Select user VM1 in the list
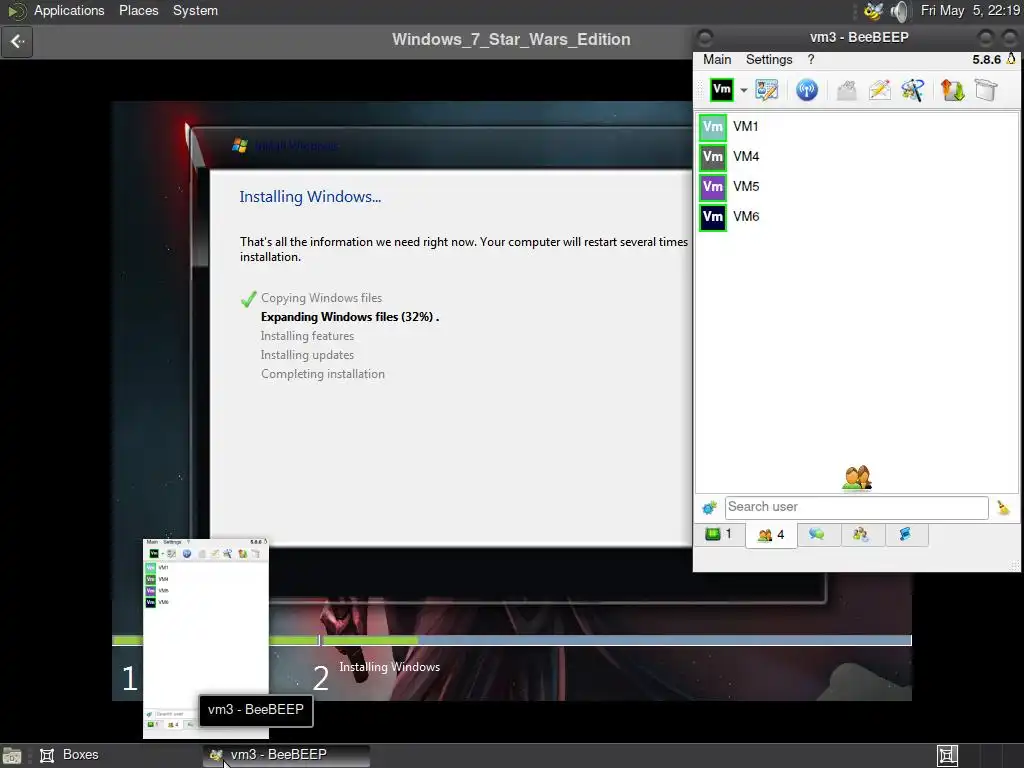Screen dimensions: 1024x768 tap(856, 127)
